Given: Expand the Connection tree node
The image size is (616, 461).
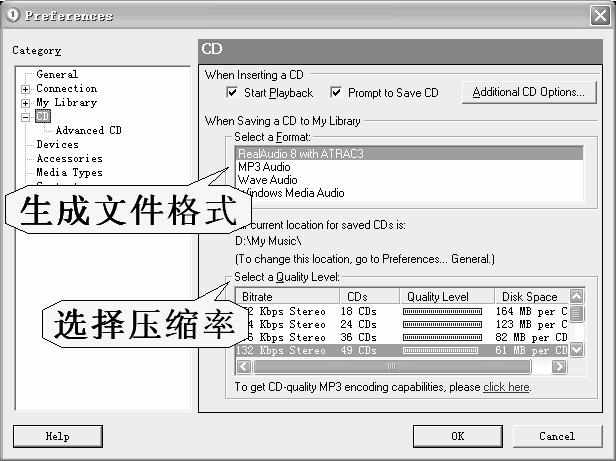Looking at the screenshot, I should [26, 89].
